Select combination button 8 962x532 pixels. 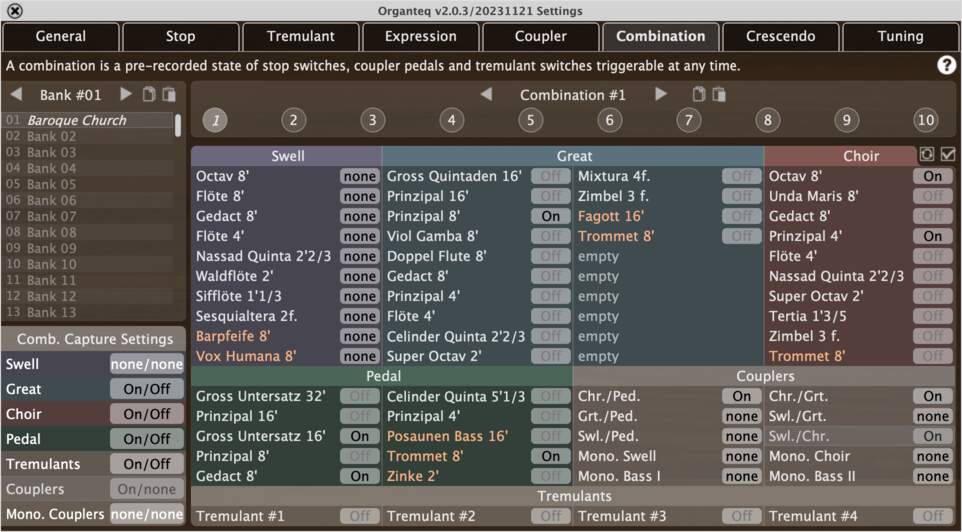768,120
